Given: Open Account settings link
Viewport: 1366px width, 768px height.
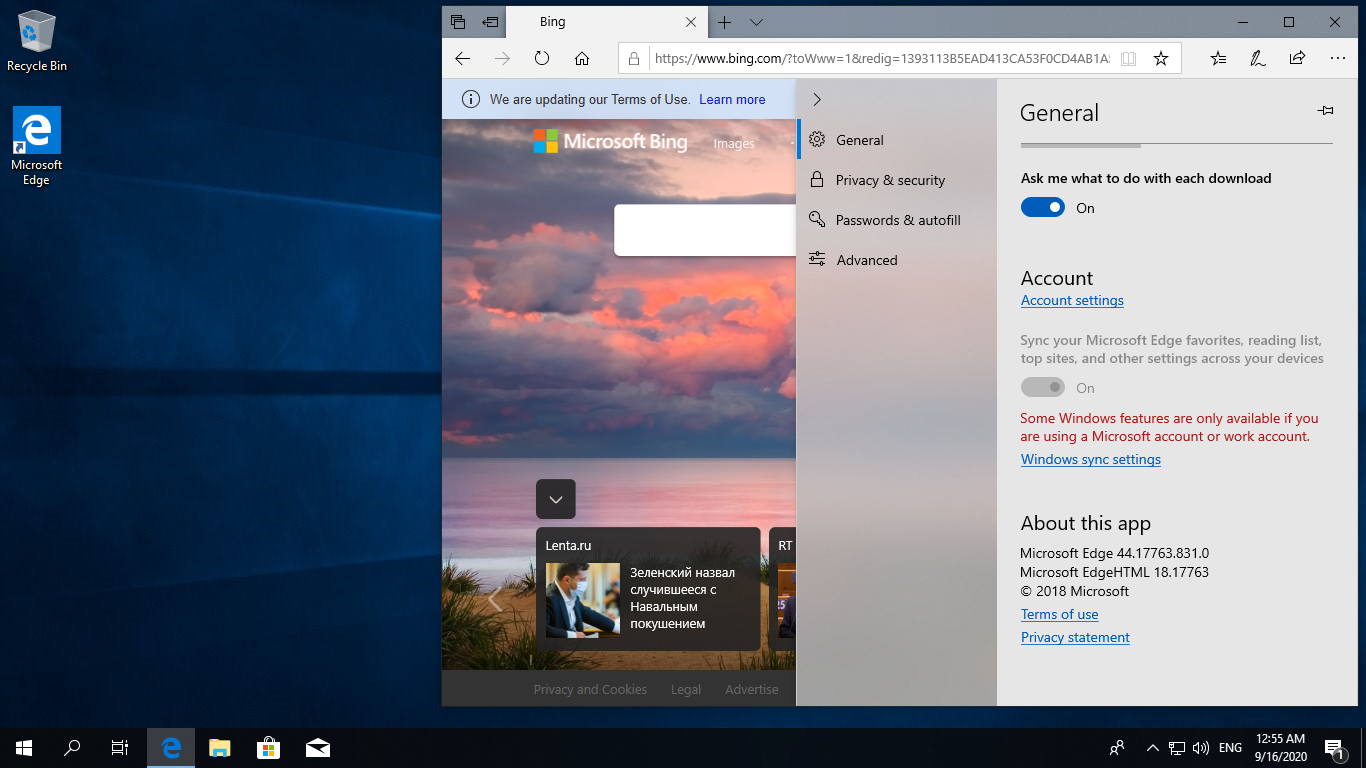Looking at the screenshot, I should point(1072,301).
